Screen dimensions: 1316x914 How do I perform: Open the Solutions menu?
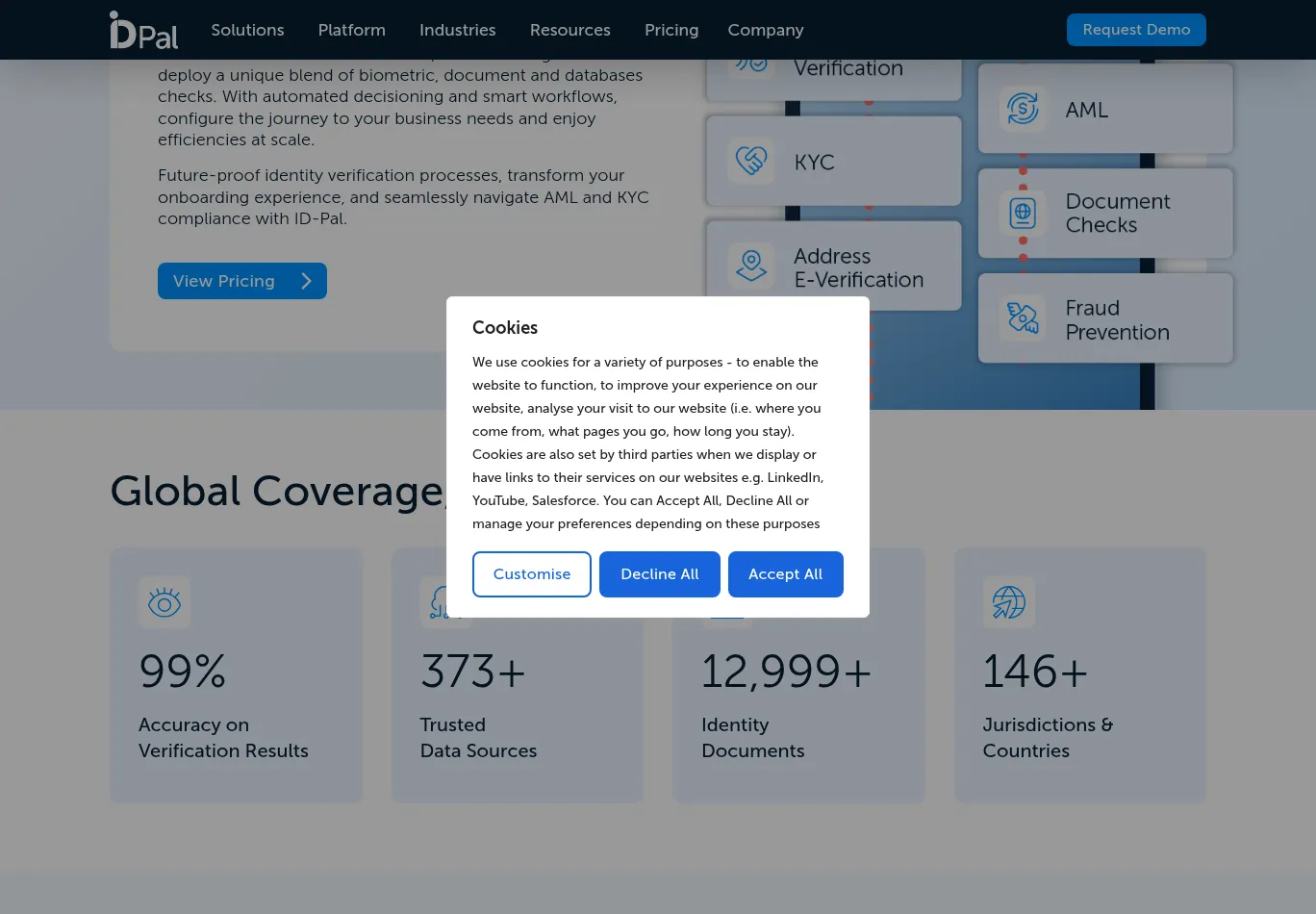tap(247, 30)
